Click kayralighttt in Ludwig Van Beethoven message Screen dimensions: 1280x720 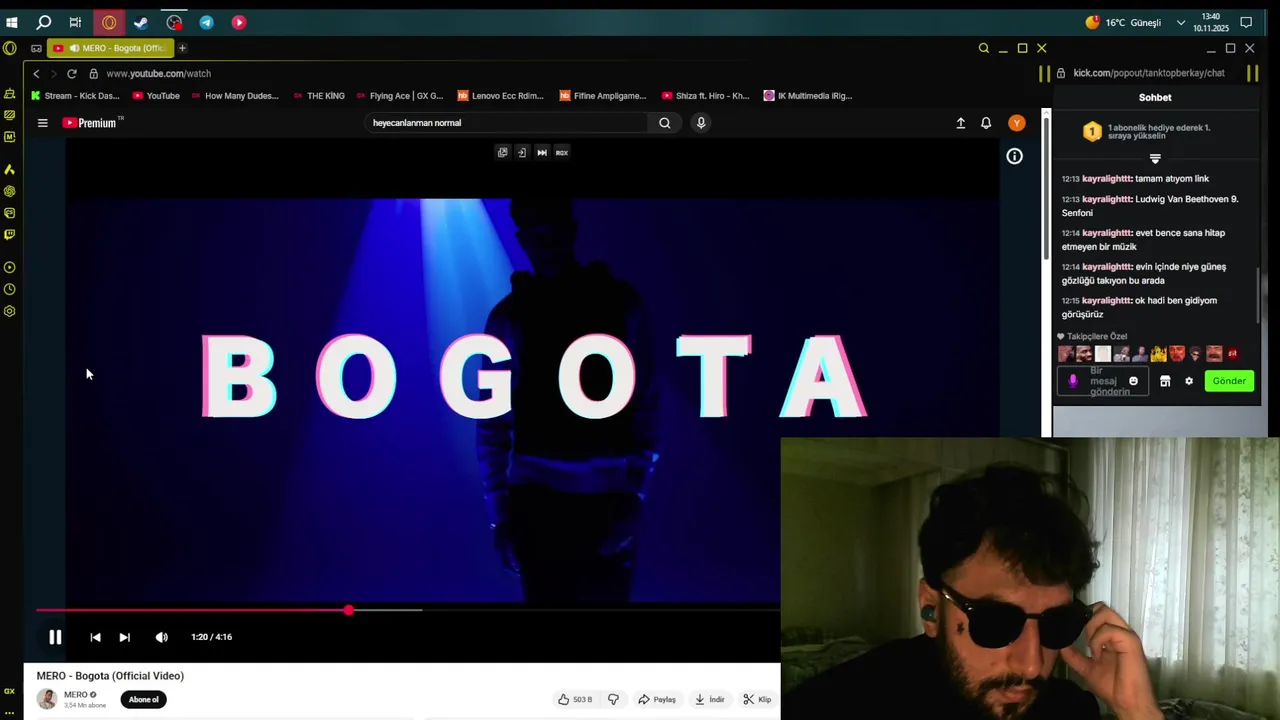[1107, 199]
